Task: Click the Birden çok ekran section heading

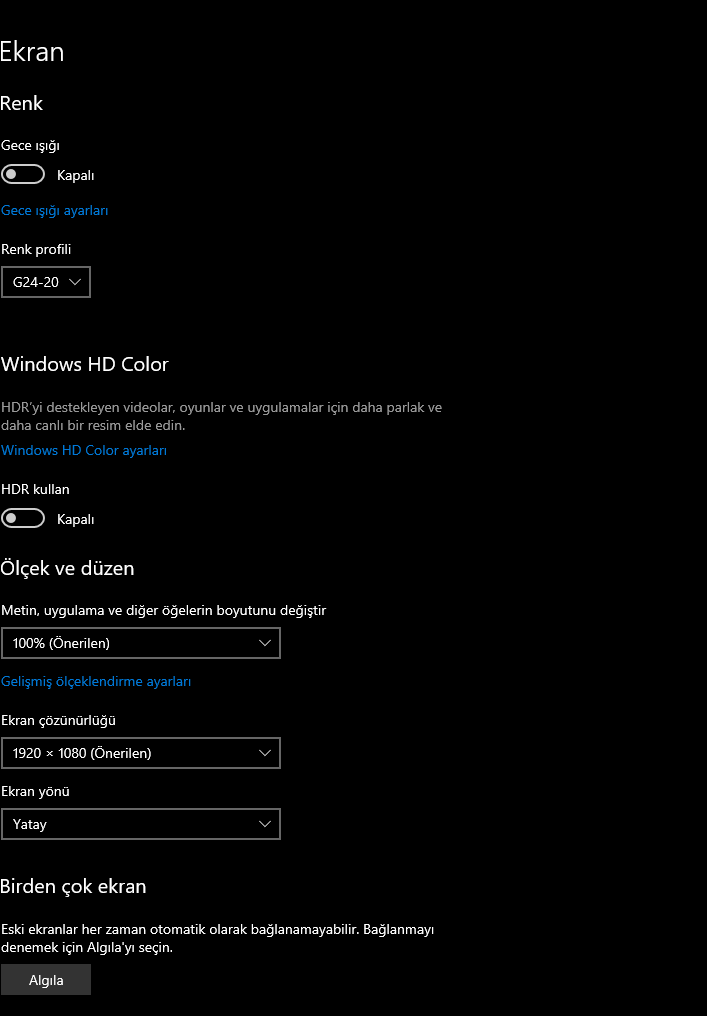Action: [x=74, y=887]
